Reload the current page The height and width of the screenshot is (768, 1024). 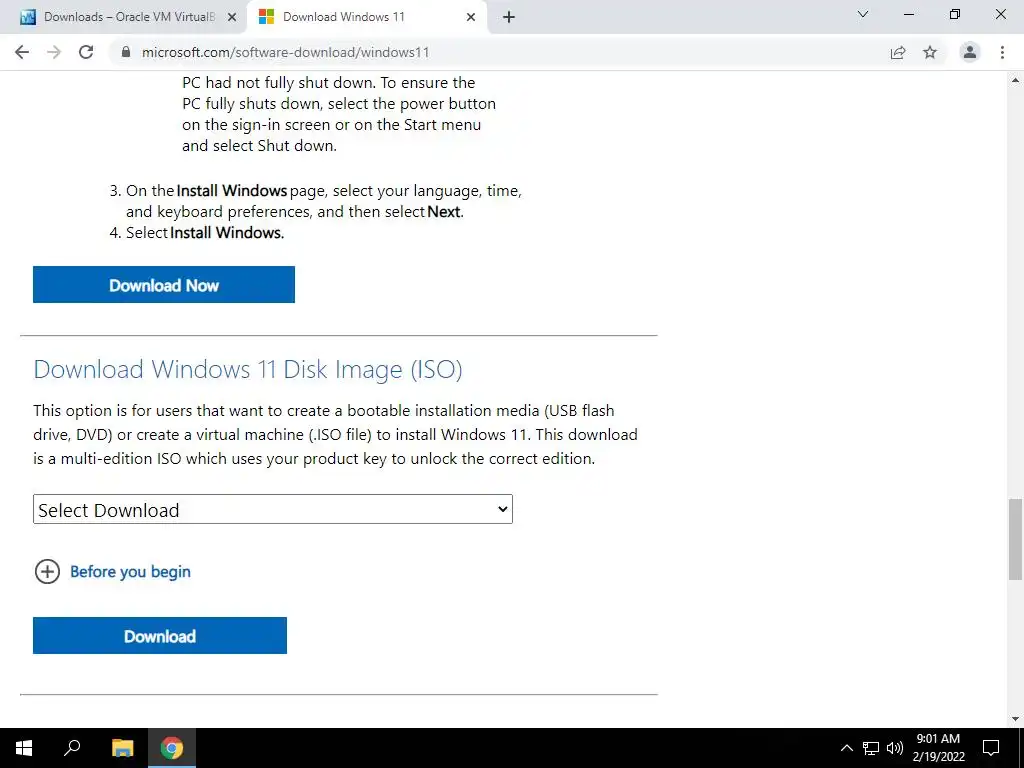(x=86, y=52)
